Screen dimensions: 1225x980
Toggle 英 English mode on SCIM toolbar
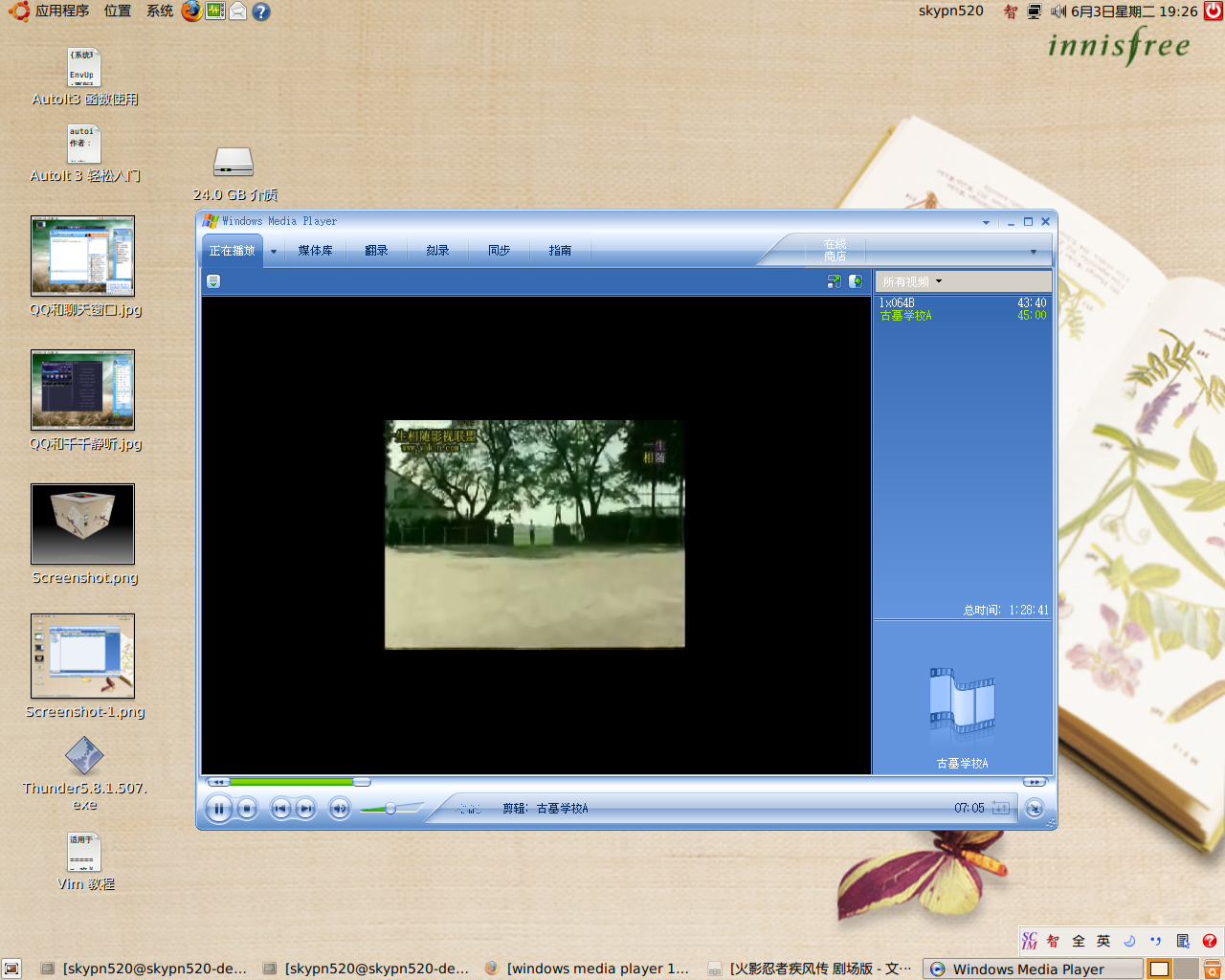(x=1103, y=941)
